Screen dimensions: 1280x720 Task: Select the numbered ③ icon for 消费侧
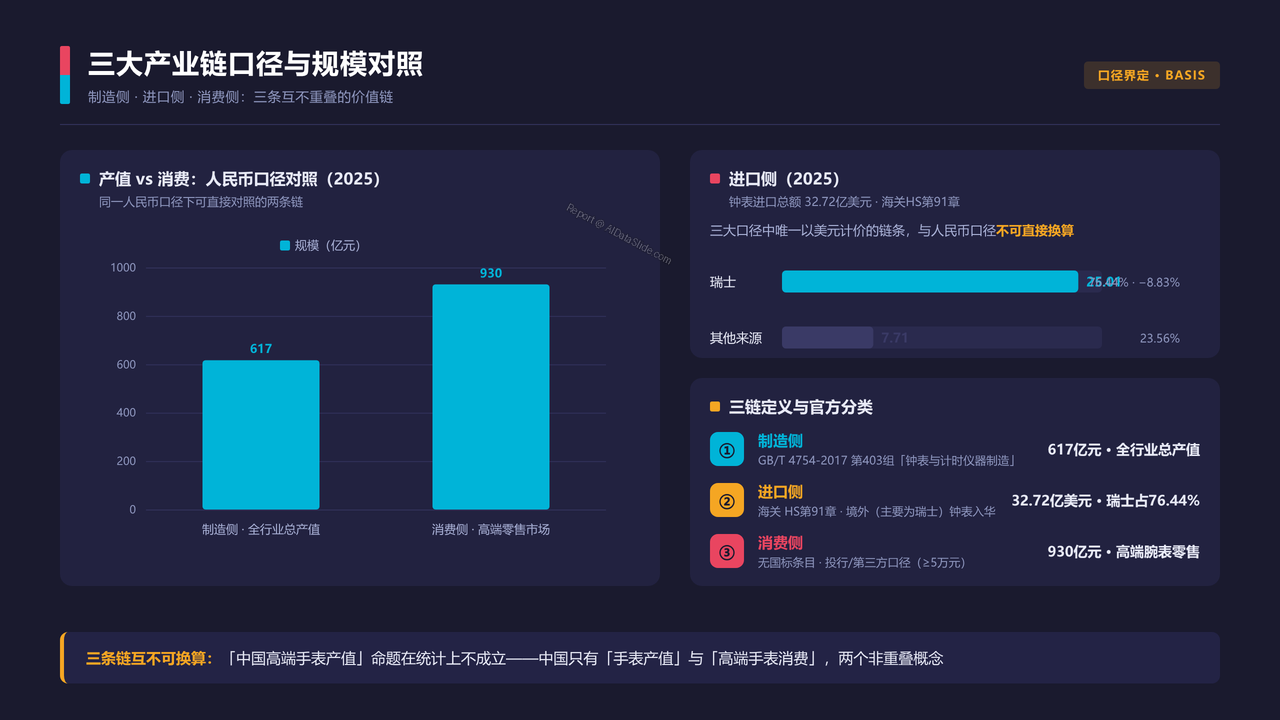pos(727,552)
